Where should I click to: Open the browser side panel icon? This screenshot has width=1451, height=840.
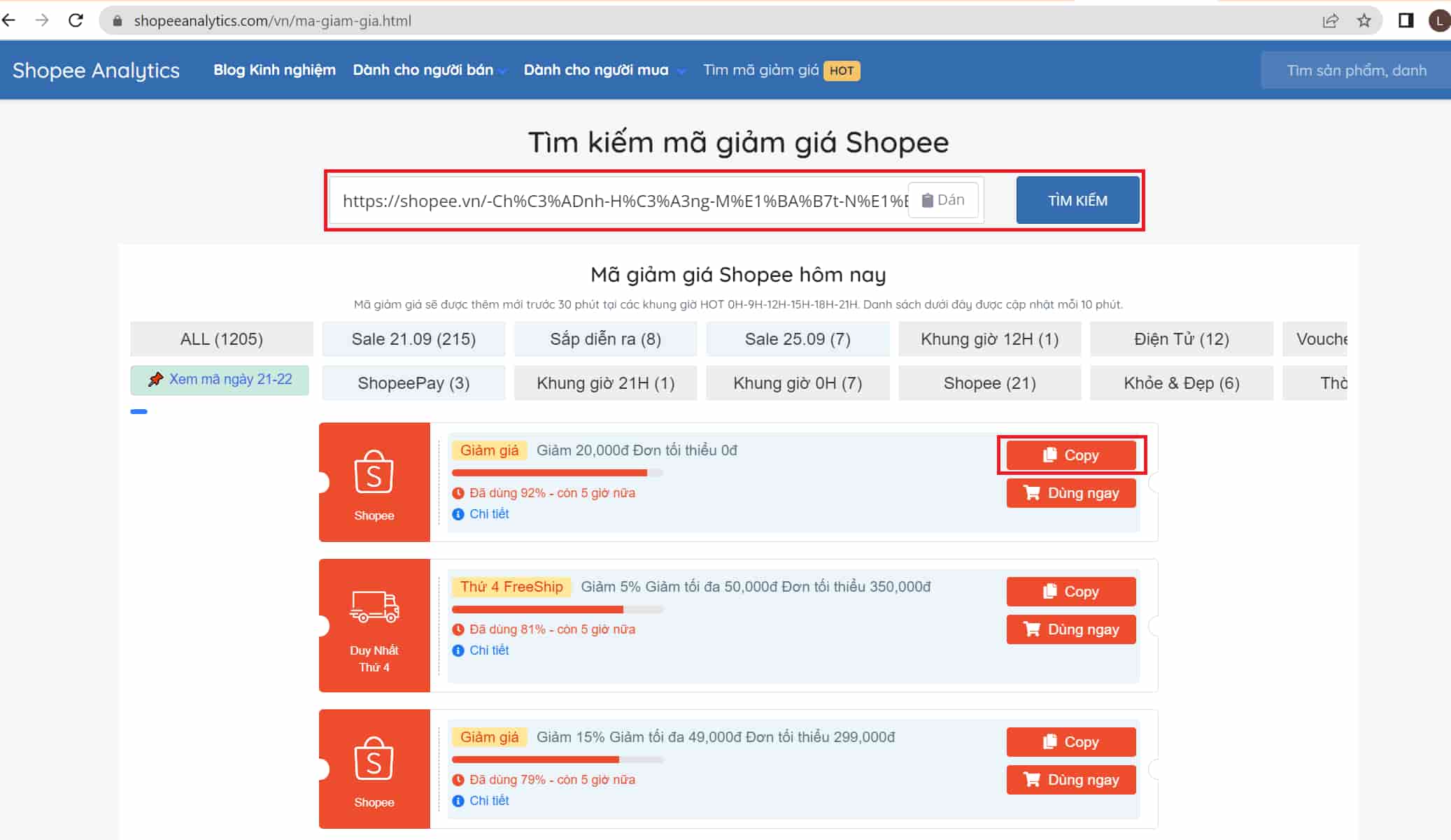1406,20
